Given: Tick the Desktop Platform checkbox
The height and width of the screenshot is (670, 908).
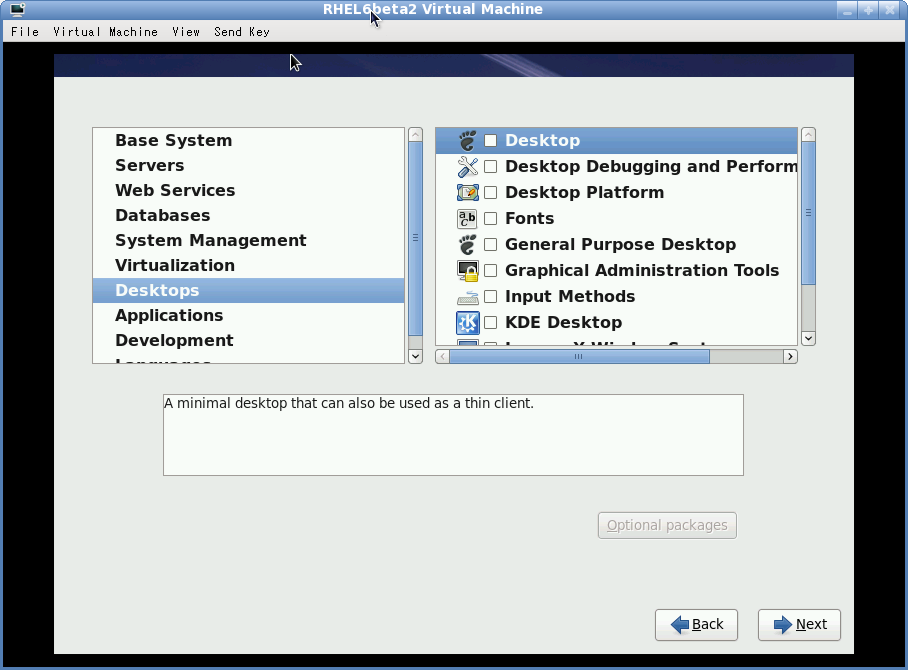Looking at the screenshot, I should 490,192.
